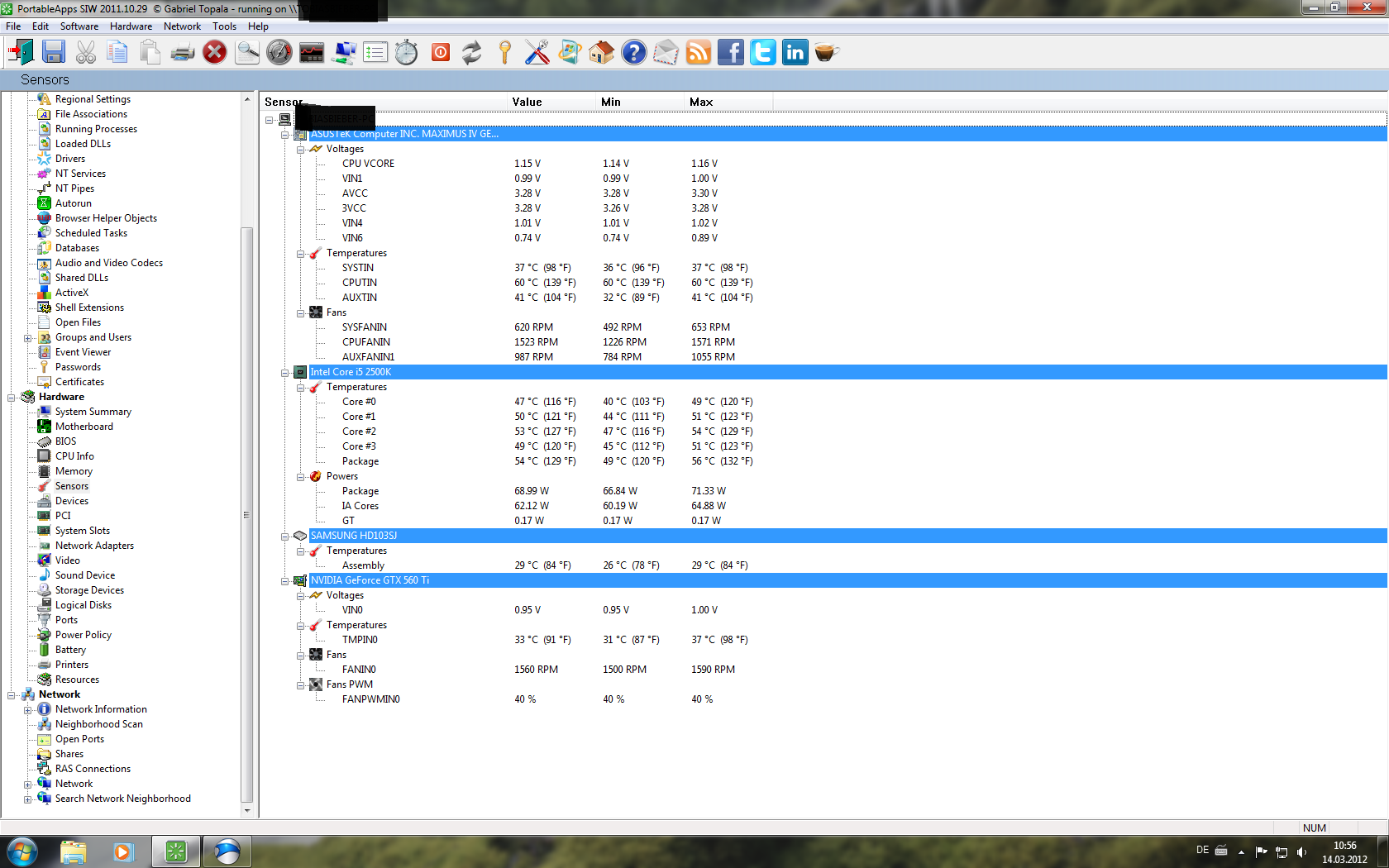Click the golden key toolbar icon

click(x=504, y=53)
